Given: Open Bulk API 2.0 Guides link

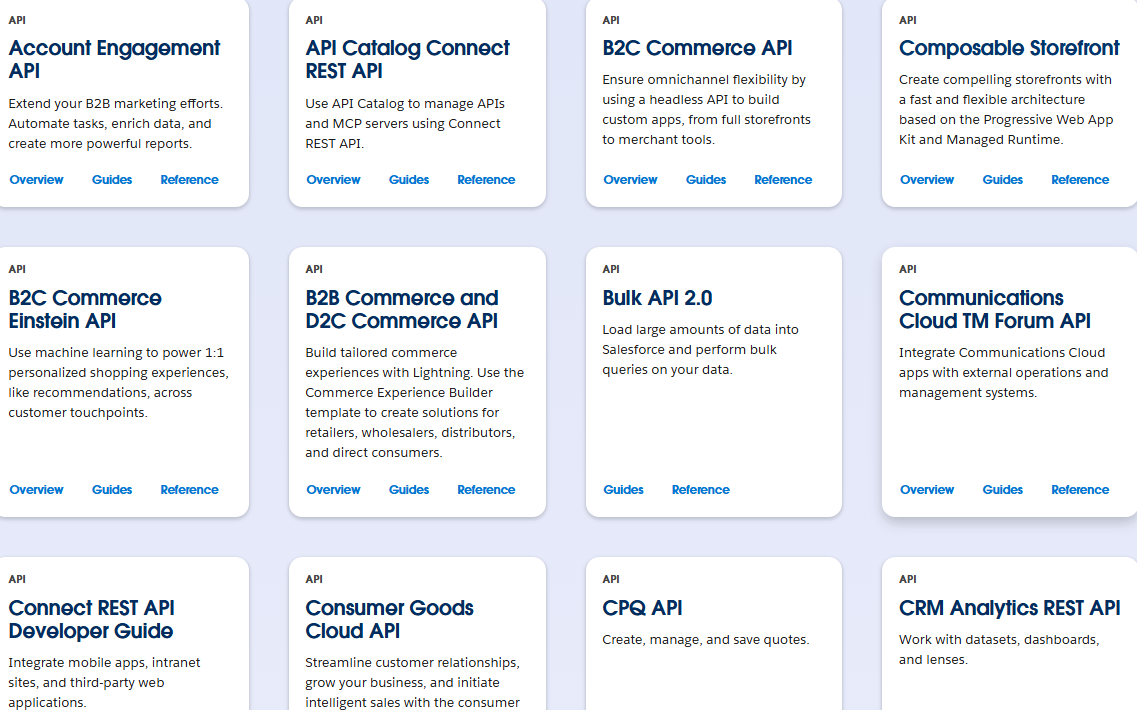Looking at the screenshot, I should [623, 490].
